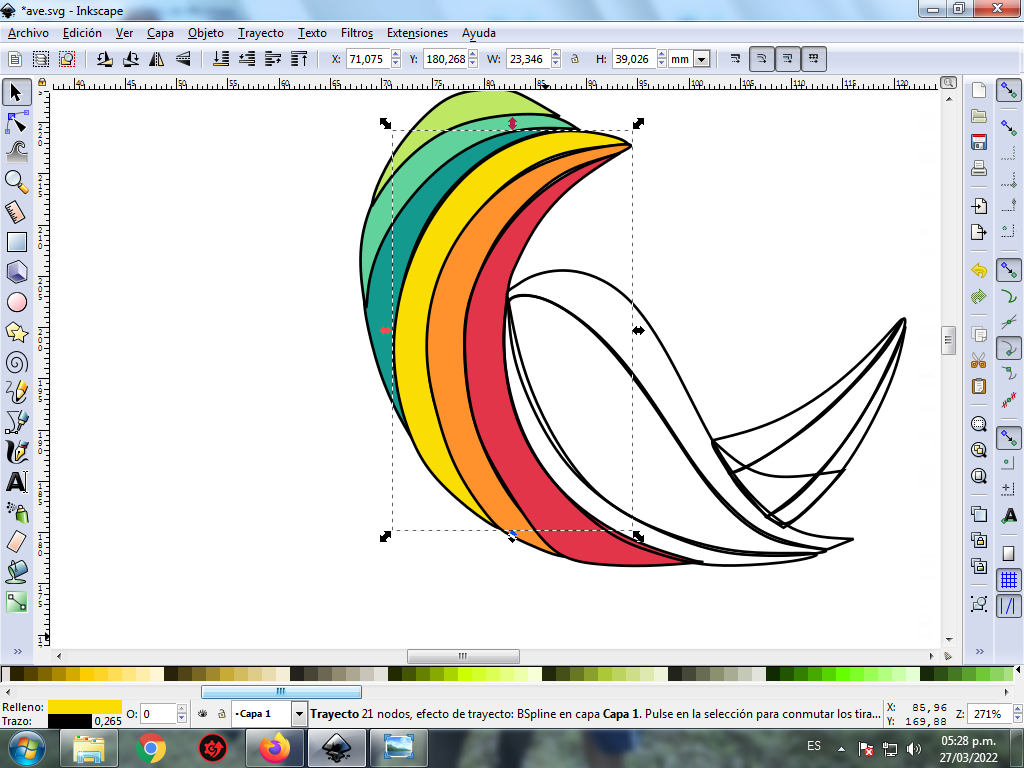This screenshot has height=768, width=1024.
Task: Select the Zoom tool in toolbox
Action: click(x=16, y=181)
